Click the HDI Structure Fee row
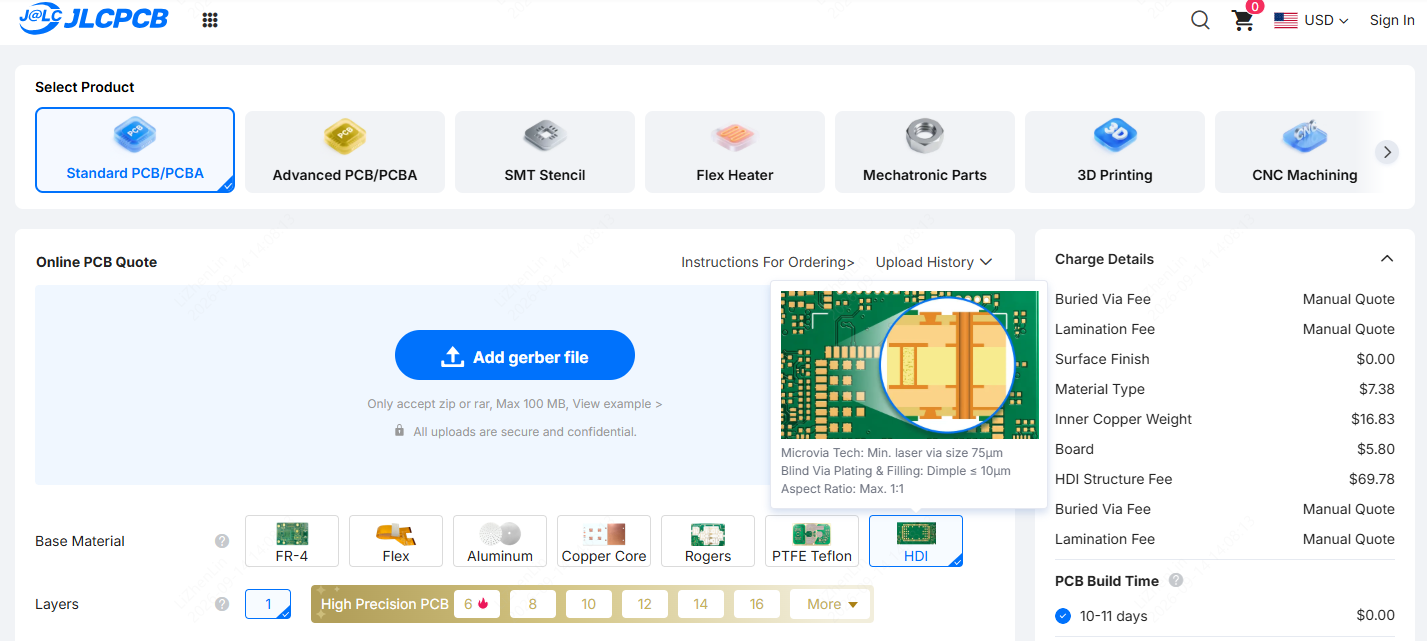 [1225, 479]
